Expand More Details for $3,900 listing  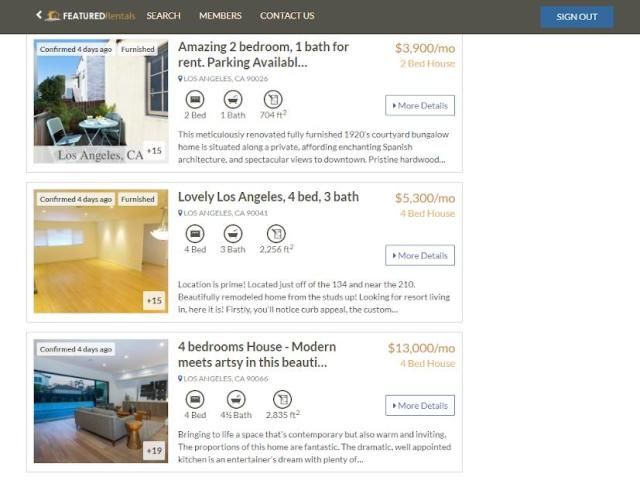420,106
